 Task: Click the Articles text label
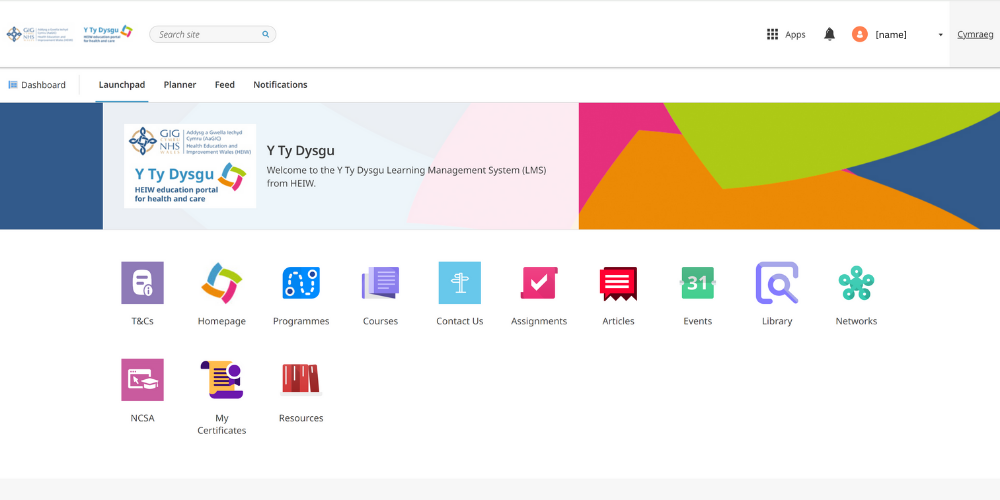pos(619,321)
